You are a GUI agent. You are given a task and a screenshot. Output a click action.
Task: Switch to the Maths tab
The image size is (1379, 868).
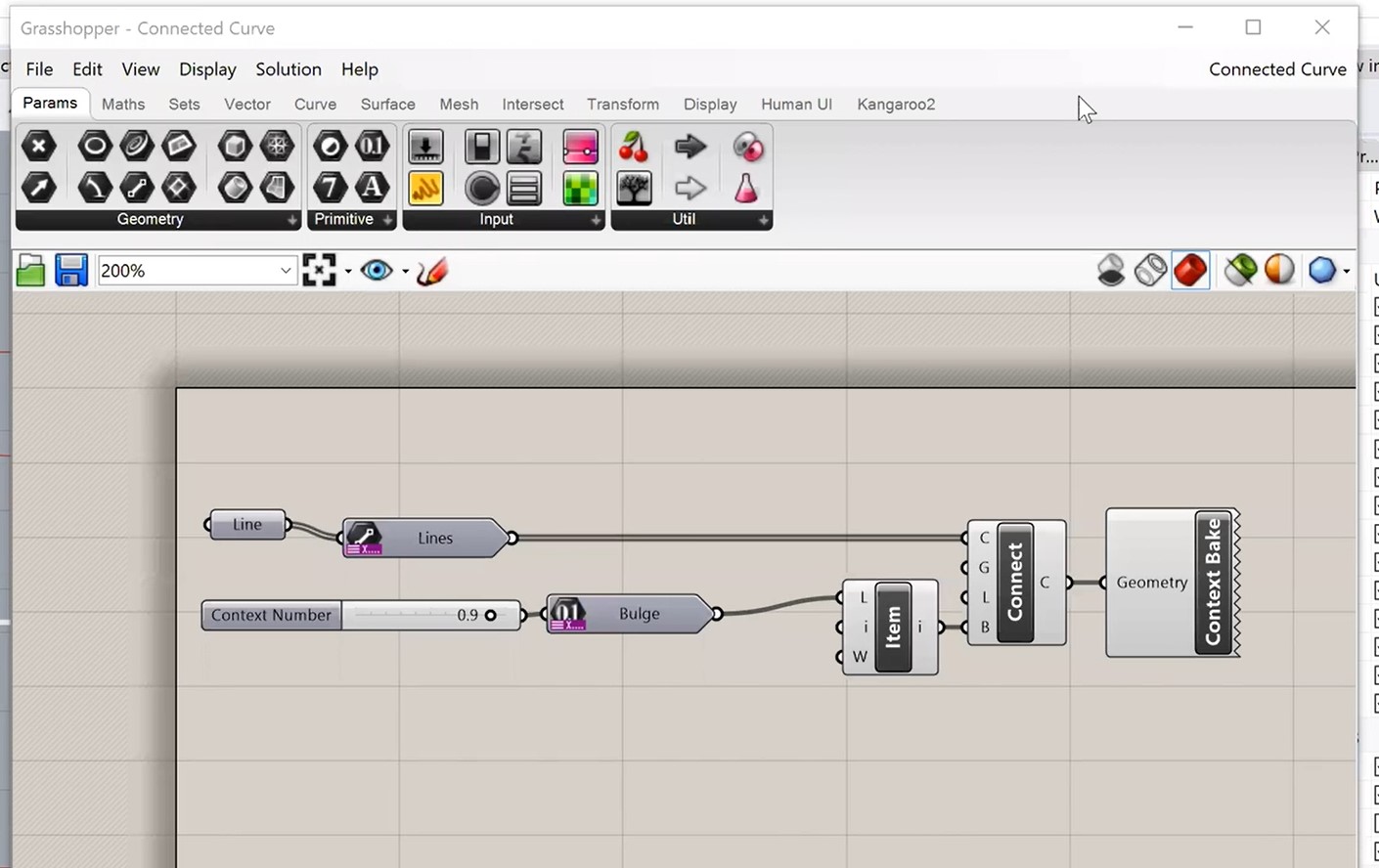tap(123, 105)
